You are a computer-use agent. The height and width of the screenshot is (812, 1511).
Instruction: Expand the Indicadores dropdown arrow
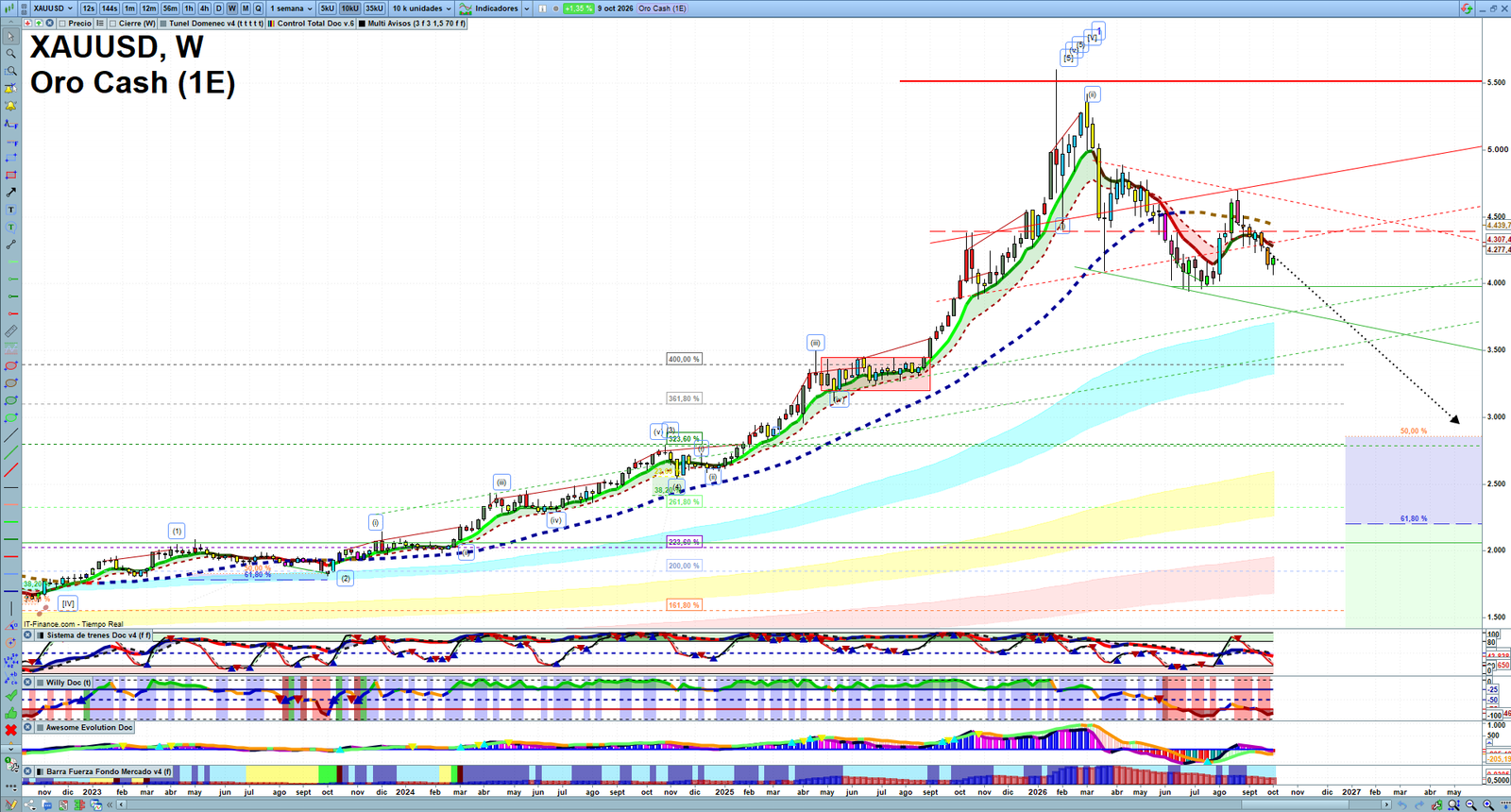526,8
